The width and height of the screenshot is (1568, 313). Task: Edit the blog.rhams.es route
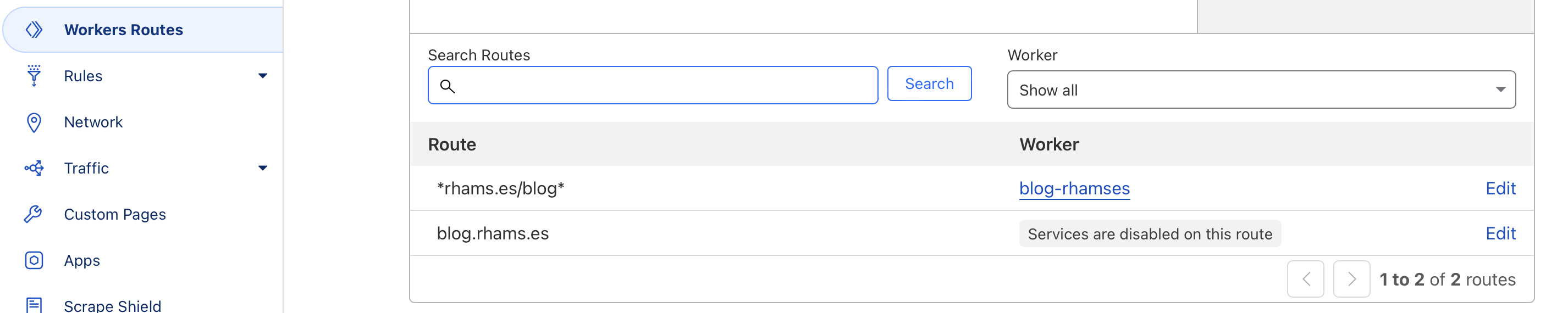coord(1500,233)
